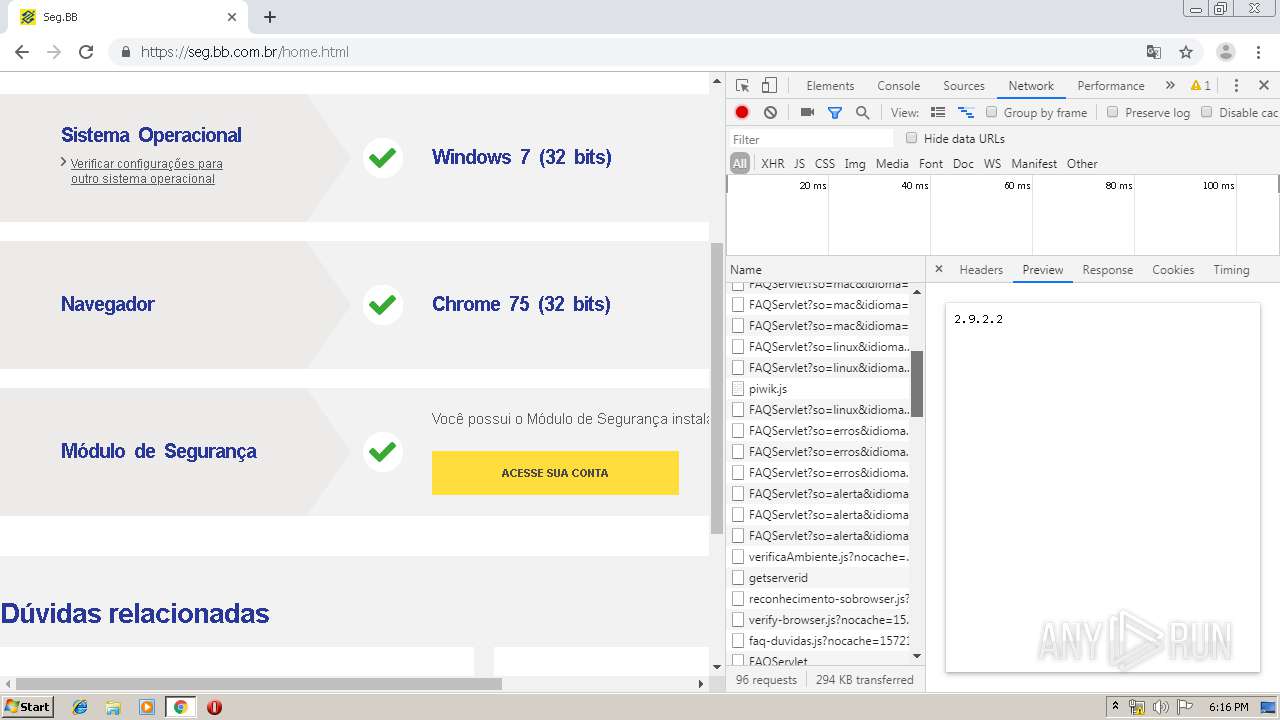This screenshot has width=1280, height=720.
Task: Open the Performance tab
Action: click(1111, 86)
